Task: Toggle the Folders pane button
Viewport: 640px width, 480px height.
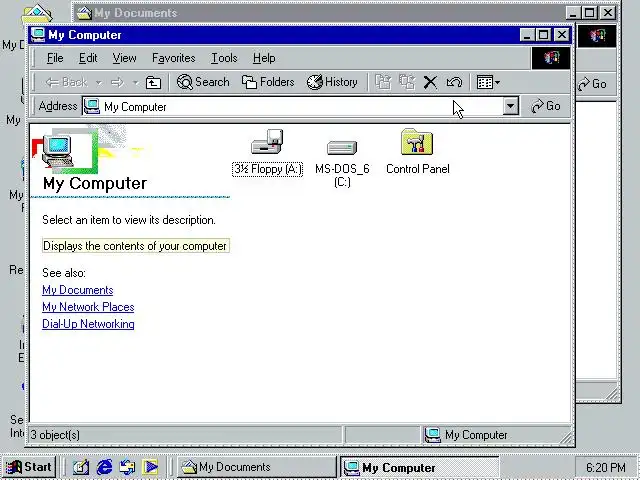Action: pos(268,82)
